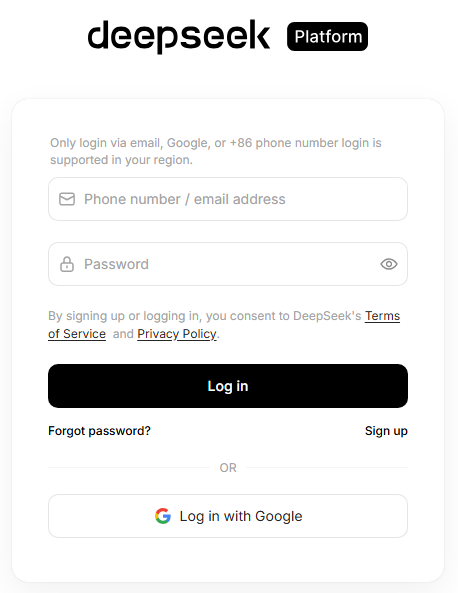Click empty space below the Google button
458x593 pixels.
228,560
